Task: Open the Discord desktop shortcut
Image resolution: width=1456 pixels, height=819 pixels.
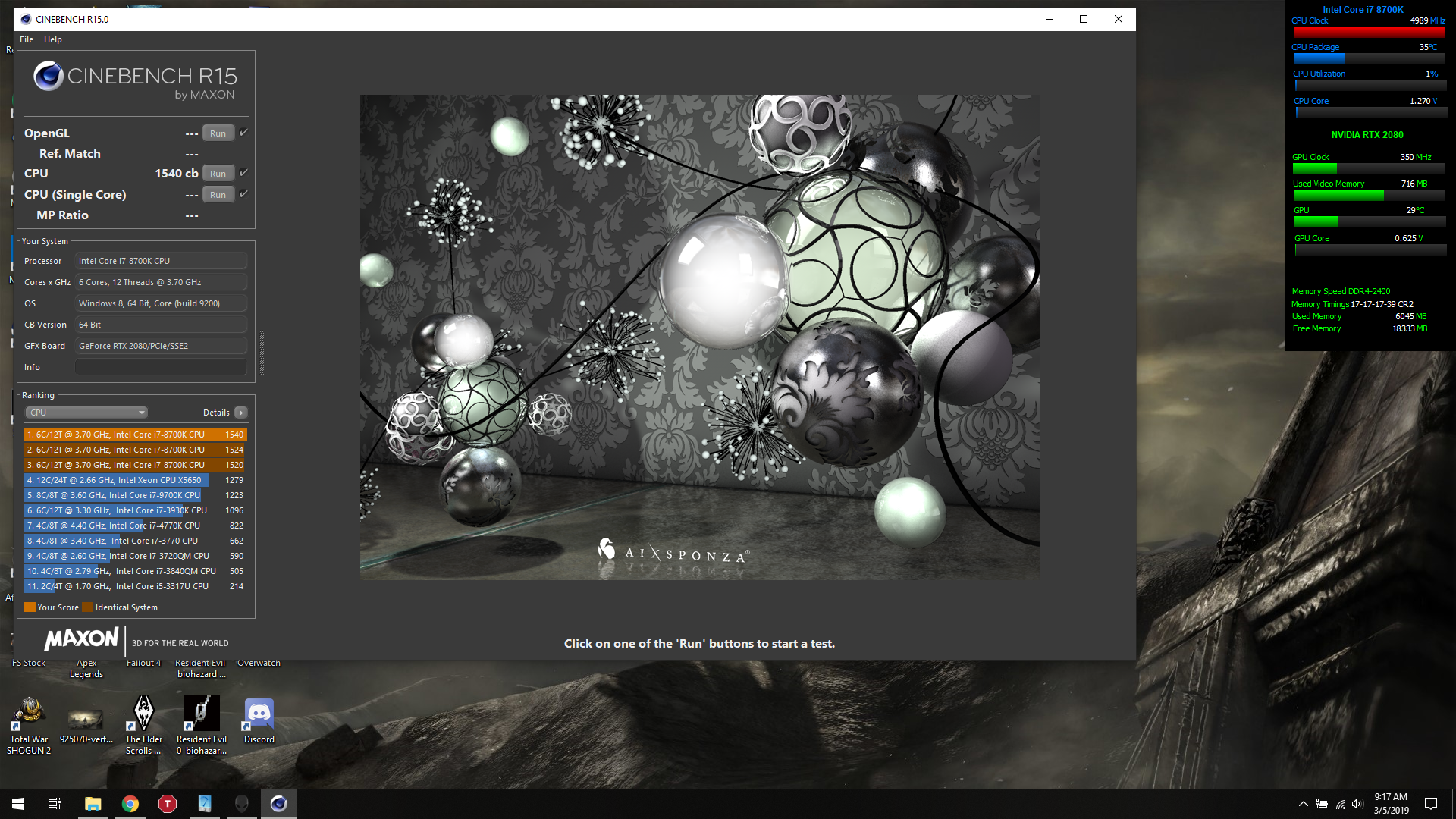Action: click(259, 714)
